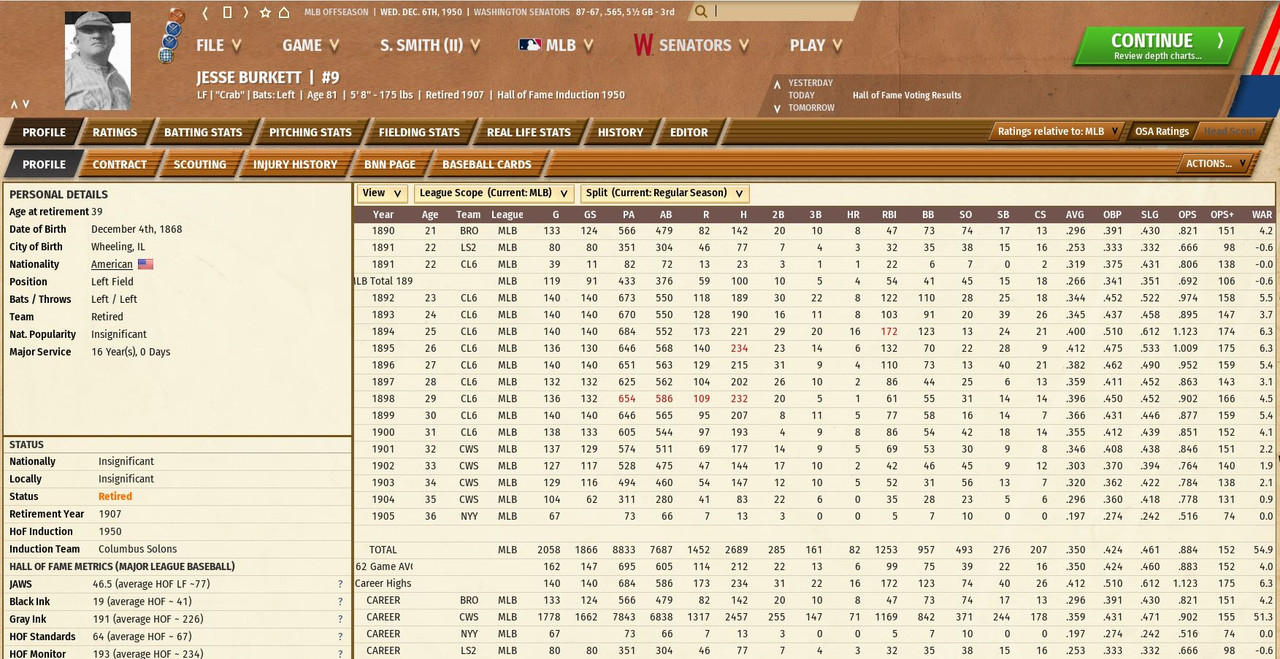Click the up arrow beside YESTERDAY

[777, 84]
